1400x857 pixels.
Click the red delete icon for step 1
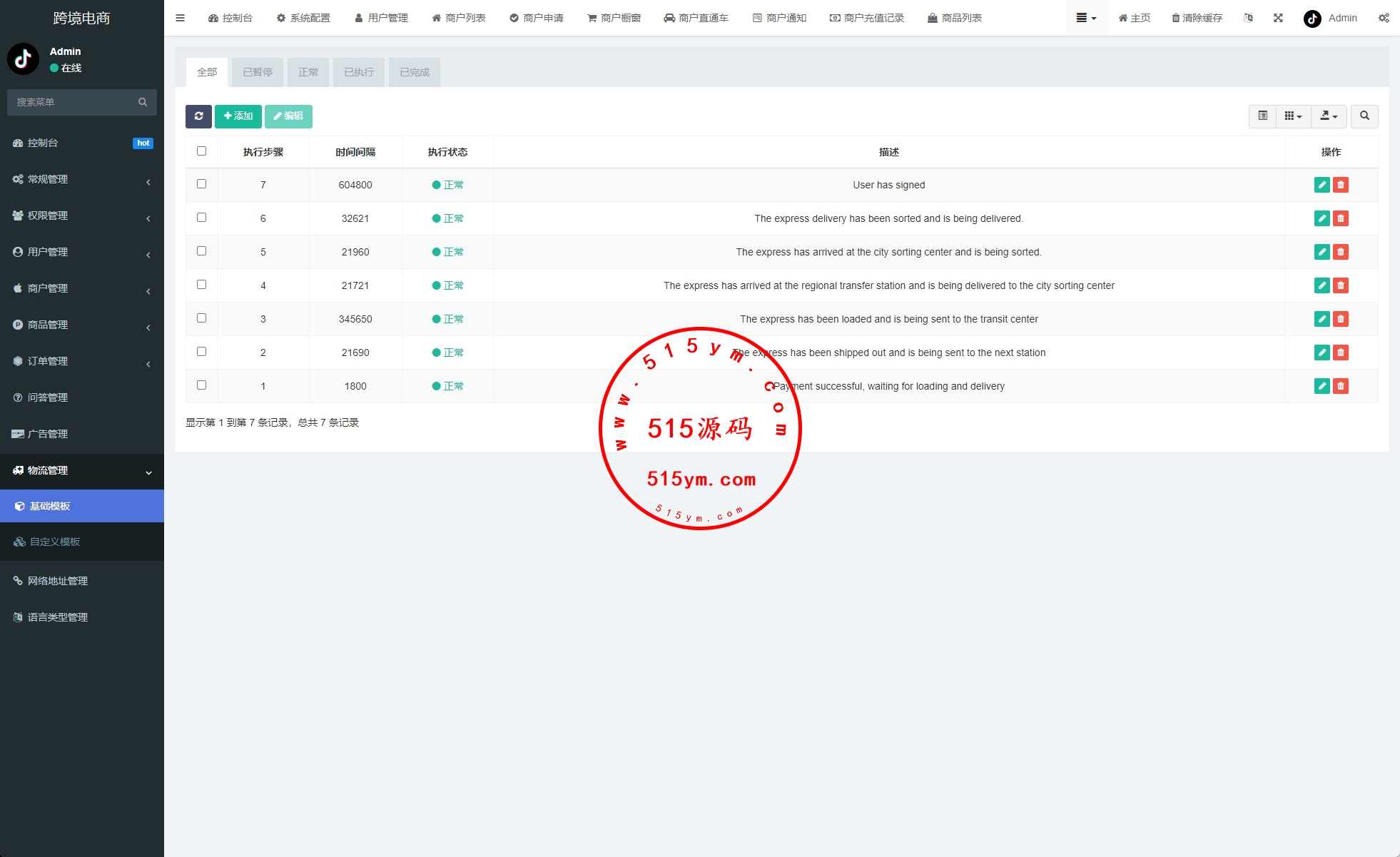pos(1341,386)
